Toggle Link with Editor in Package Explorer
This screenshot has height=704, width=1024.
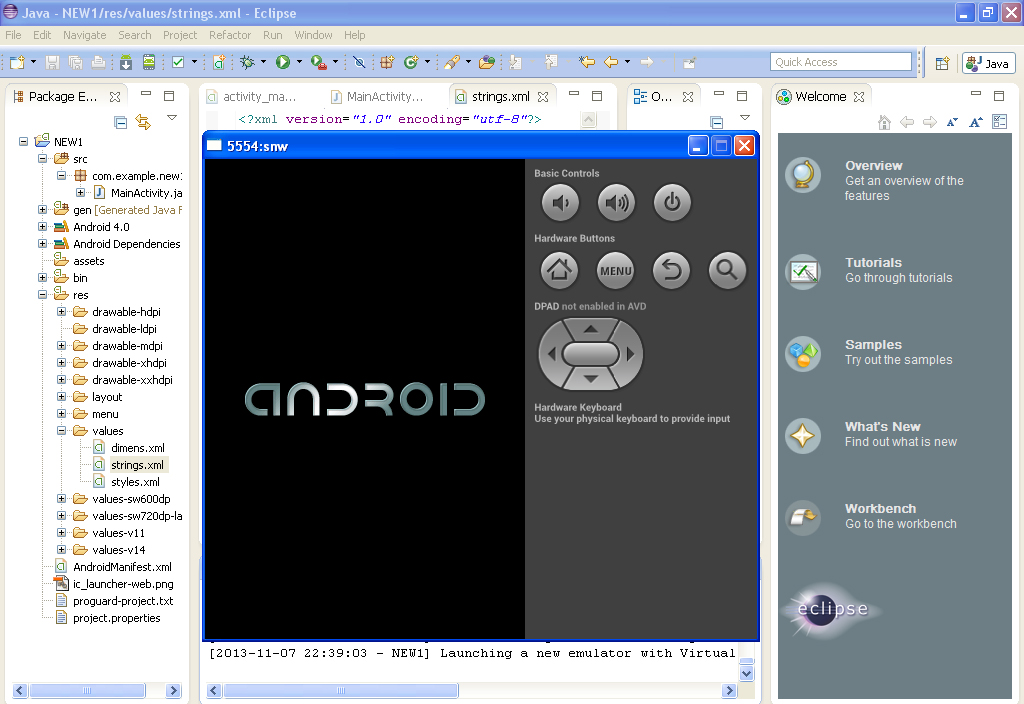pos(143,122)
